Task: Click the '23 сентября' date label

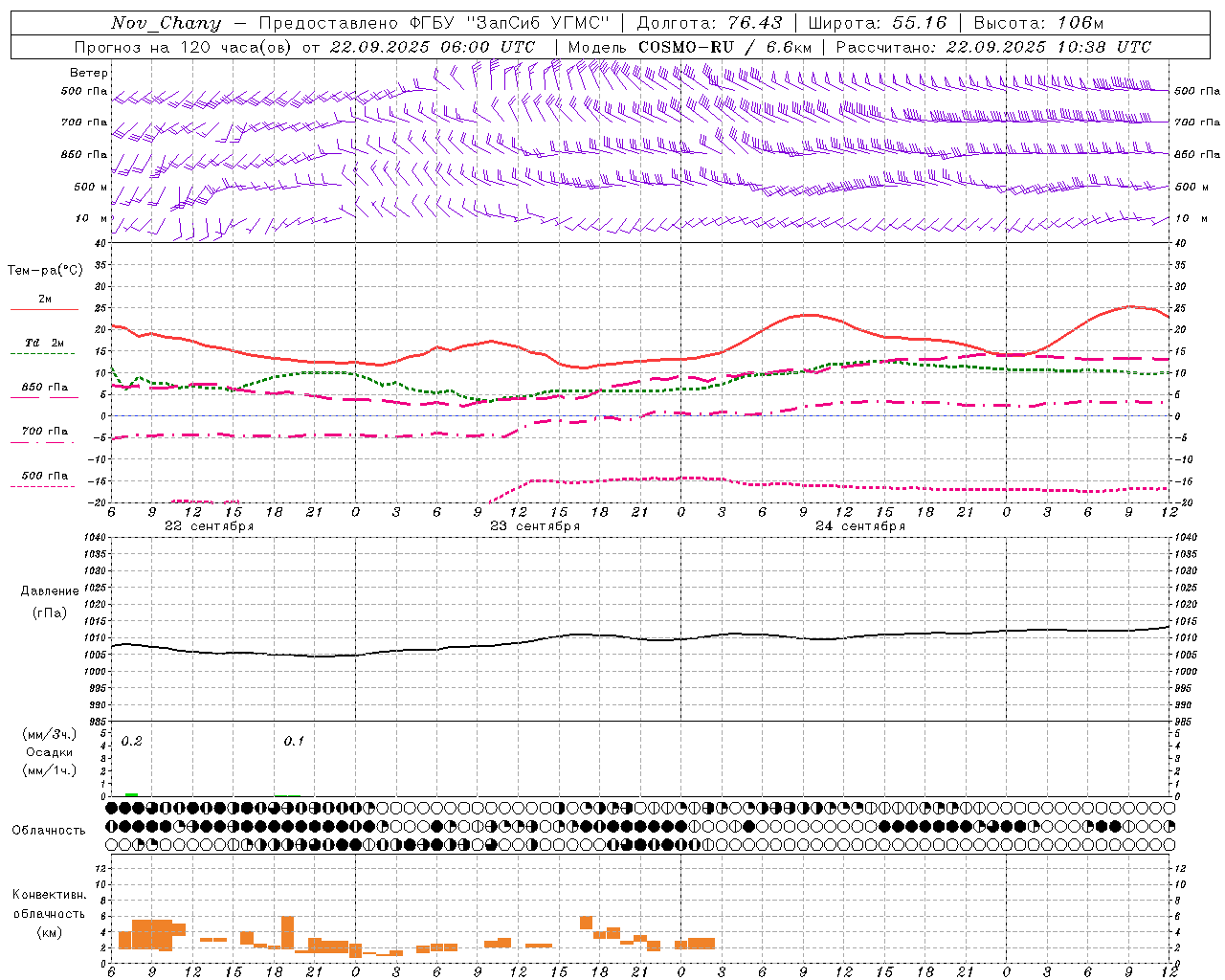Action: click(535, 526)
